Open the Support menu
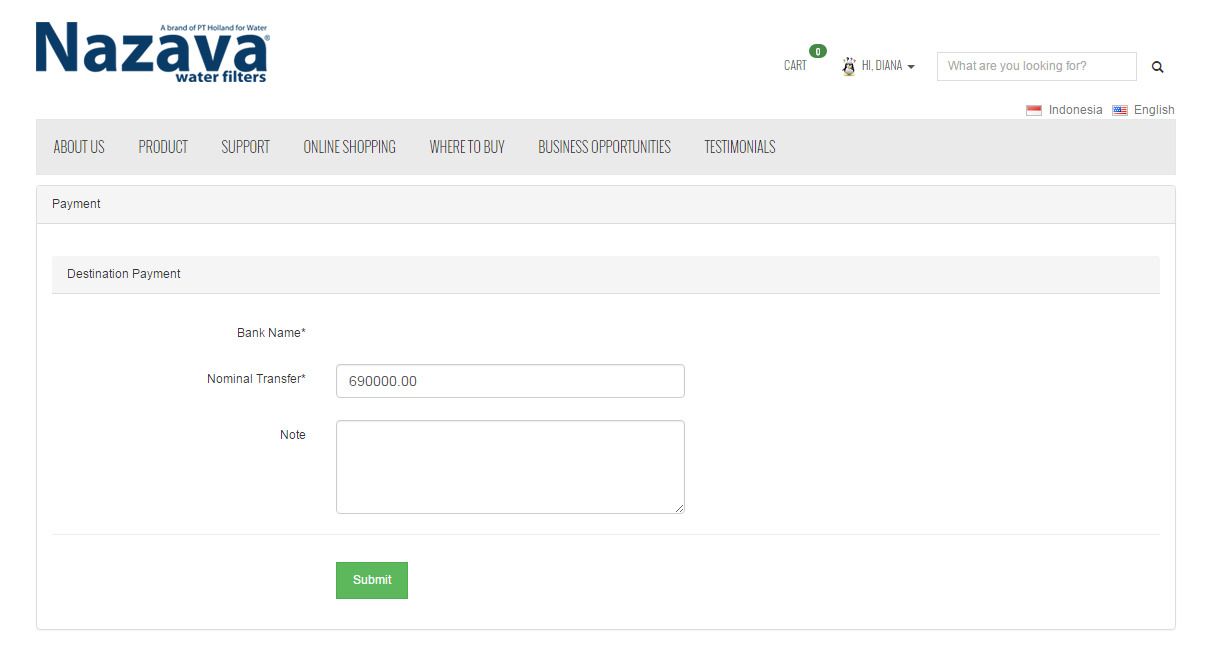1210x663 pixels. tap(245, 147)
